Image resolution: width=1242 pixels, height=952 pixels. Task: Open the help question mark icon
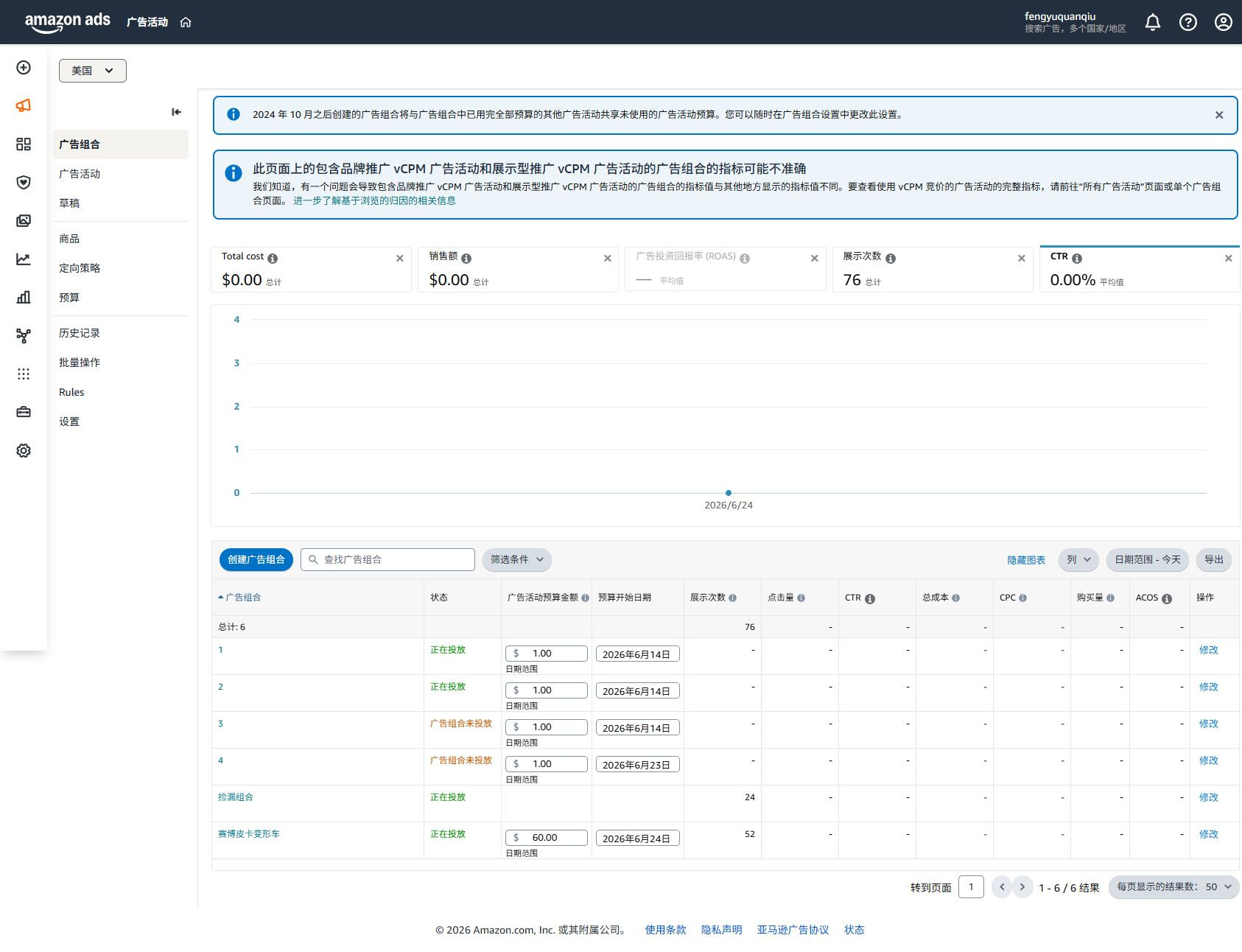pyautogui.click(x=1188, y=22)
